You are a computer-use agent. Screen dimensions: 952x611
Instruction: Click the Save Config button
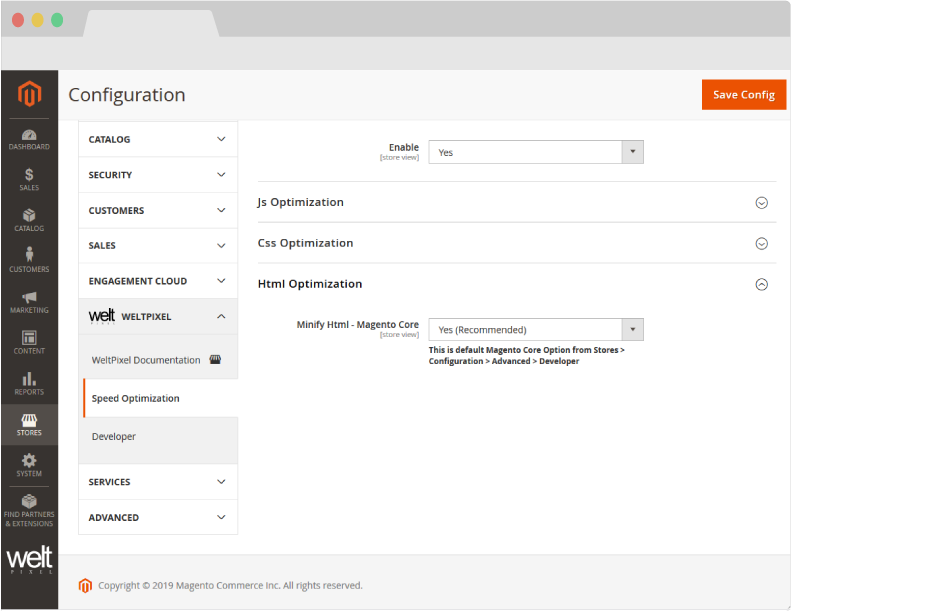(743, 94)
